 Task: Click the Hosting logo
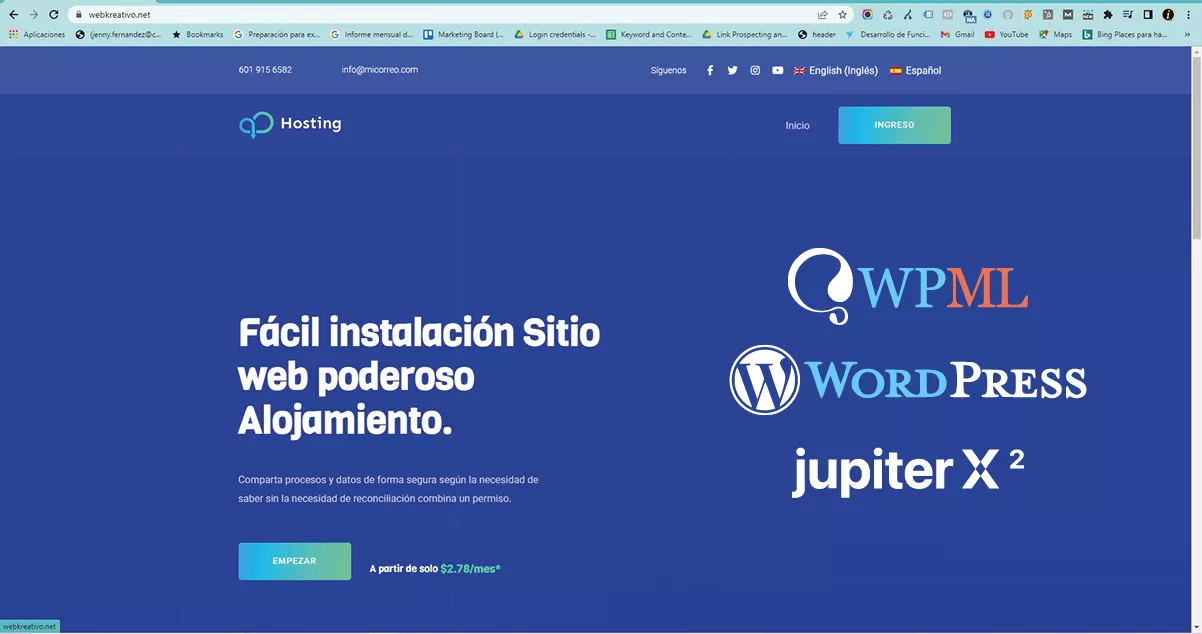[x=290, y=124]
